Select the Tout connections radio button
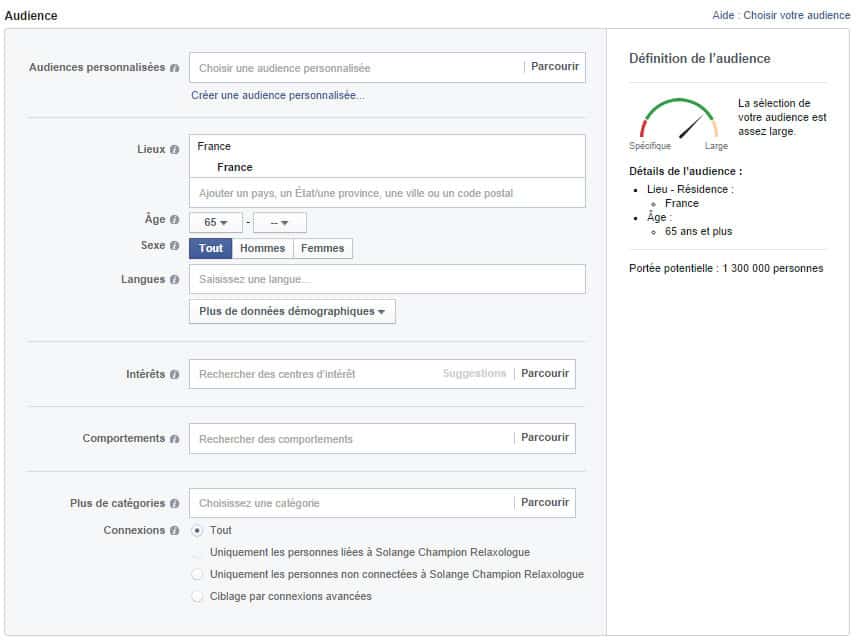 click(197, 530)
